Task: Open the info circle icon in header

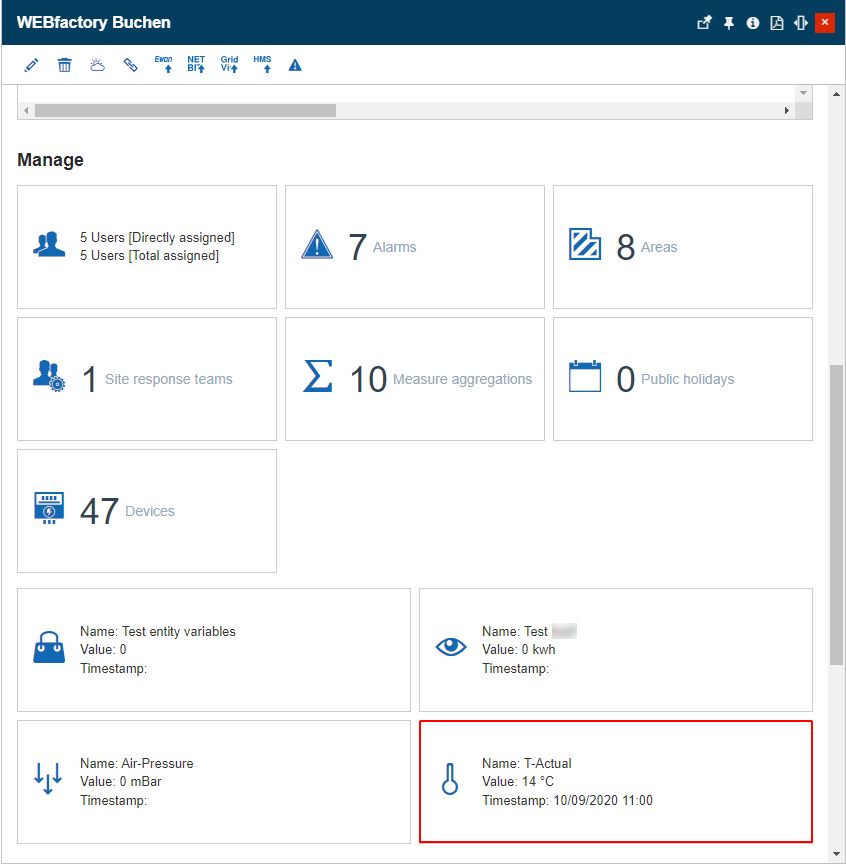Action: pos(753,23)
